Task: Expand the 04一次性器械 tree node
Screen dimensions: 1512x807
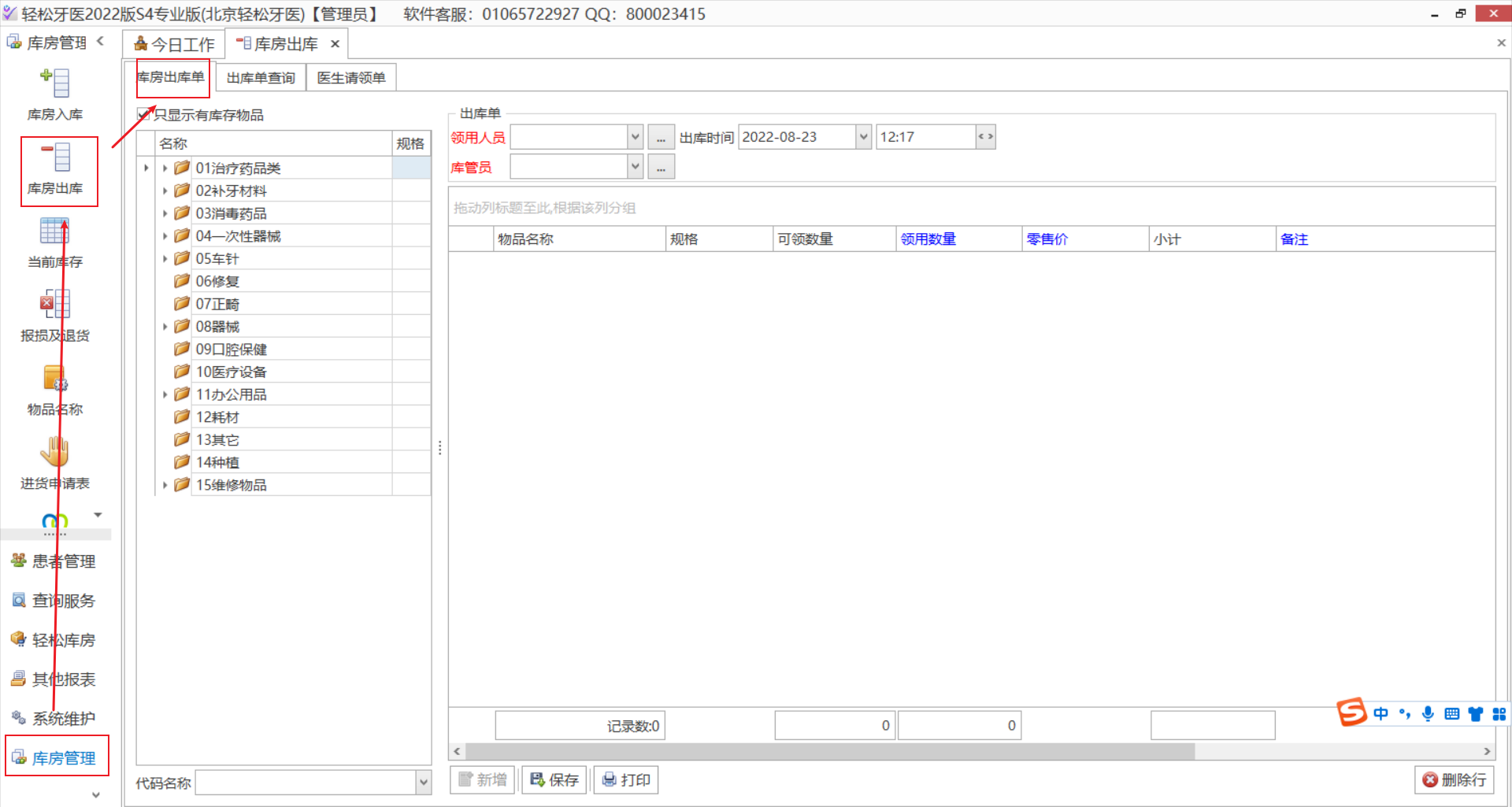Action: point(165,236)
